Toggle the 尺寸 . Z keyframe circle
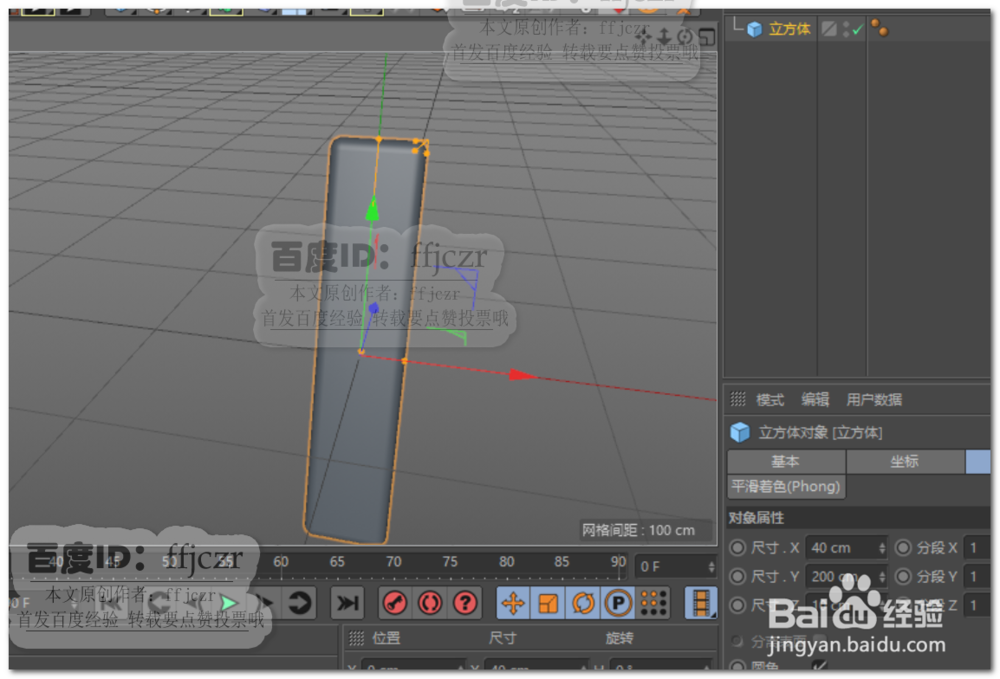This screenshot has height=679, width=1000. (738, 605)
